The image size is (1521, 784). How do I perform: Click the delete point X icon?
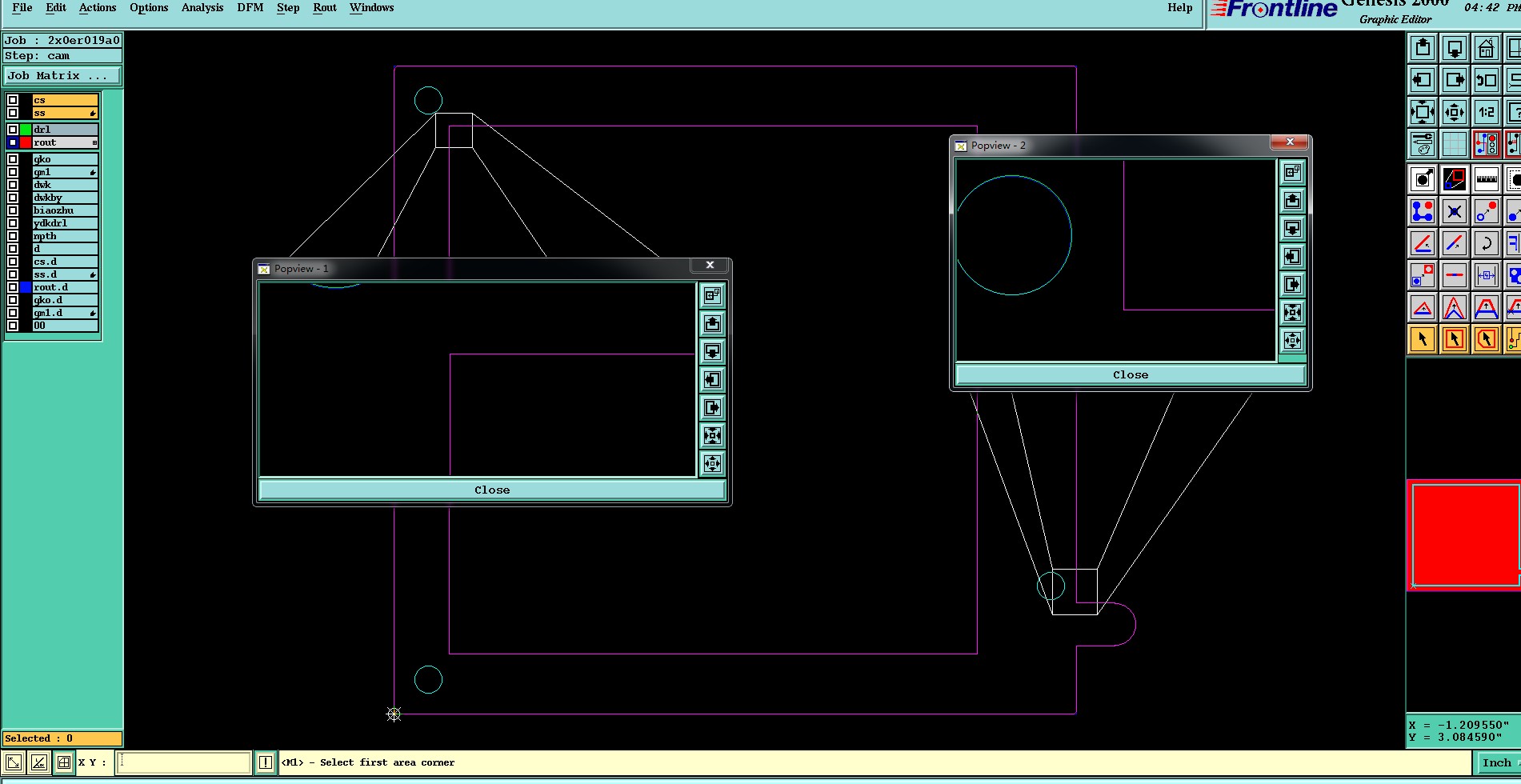1455,211
